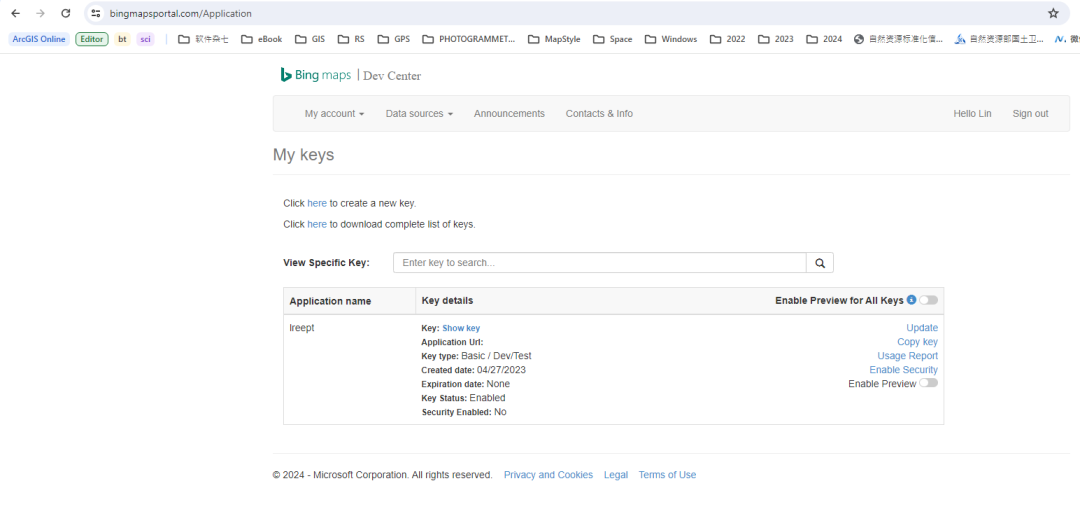Screen dimensions: 1080x509
Task: Click the browser back arrow
Action: tap(15, 13)
